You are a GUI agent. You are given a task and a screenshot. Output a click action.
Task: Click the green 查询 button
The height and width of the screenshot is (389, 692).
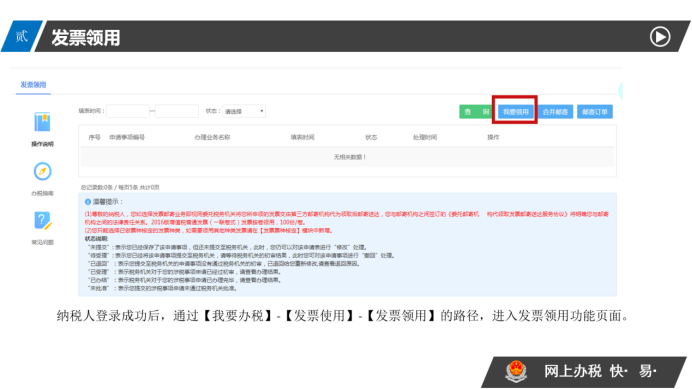[x=476, y=112]
